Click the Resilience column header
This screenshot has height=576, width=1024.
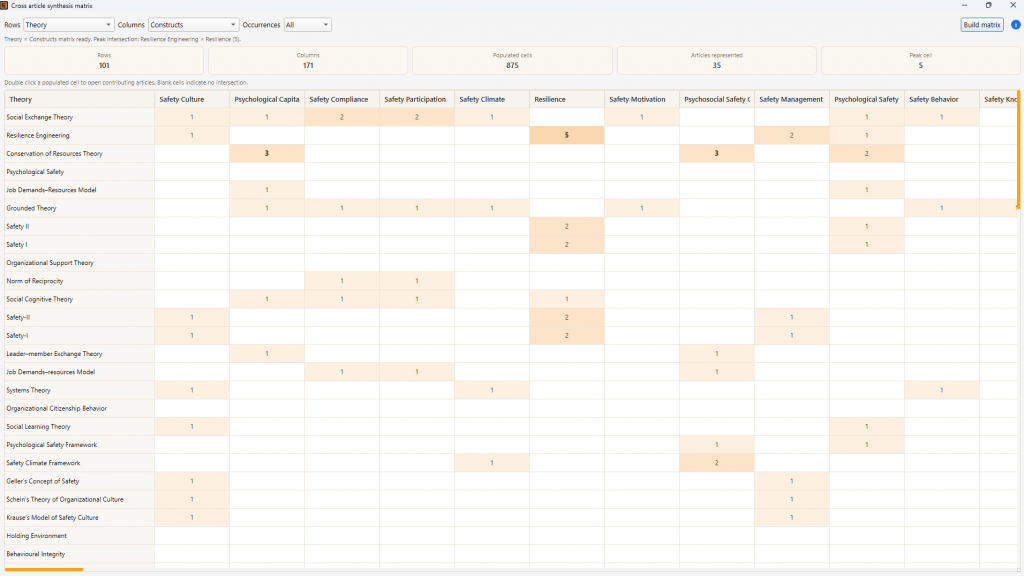(x=567, y=99)
